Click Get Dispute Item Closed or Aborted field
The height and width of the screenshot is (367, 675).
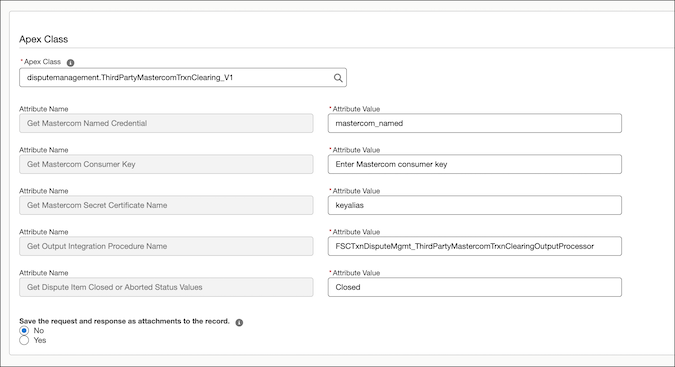click(166, 287)
